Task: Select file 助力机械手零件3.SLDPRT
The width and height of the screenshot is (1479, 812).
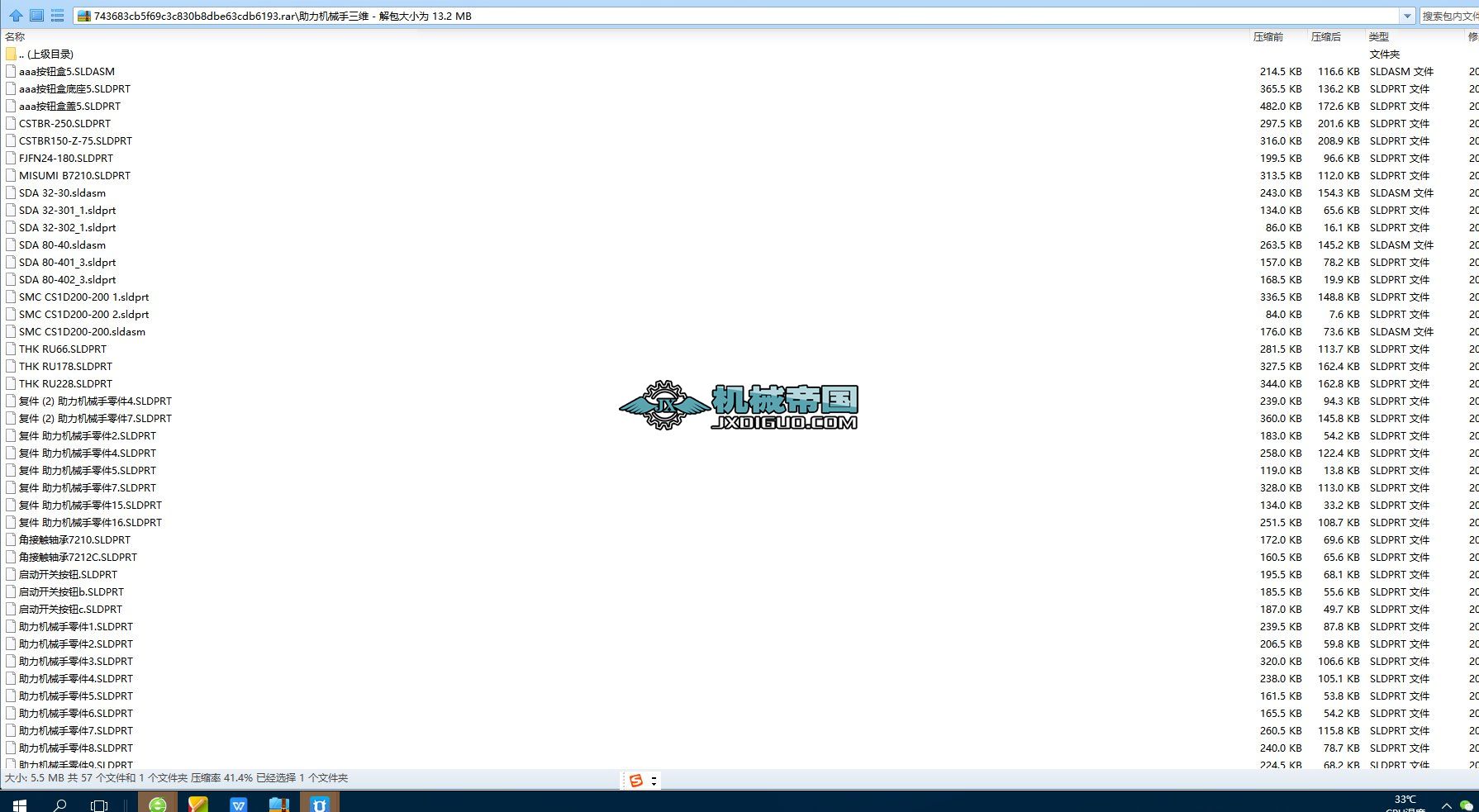Action: point(76,661)
